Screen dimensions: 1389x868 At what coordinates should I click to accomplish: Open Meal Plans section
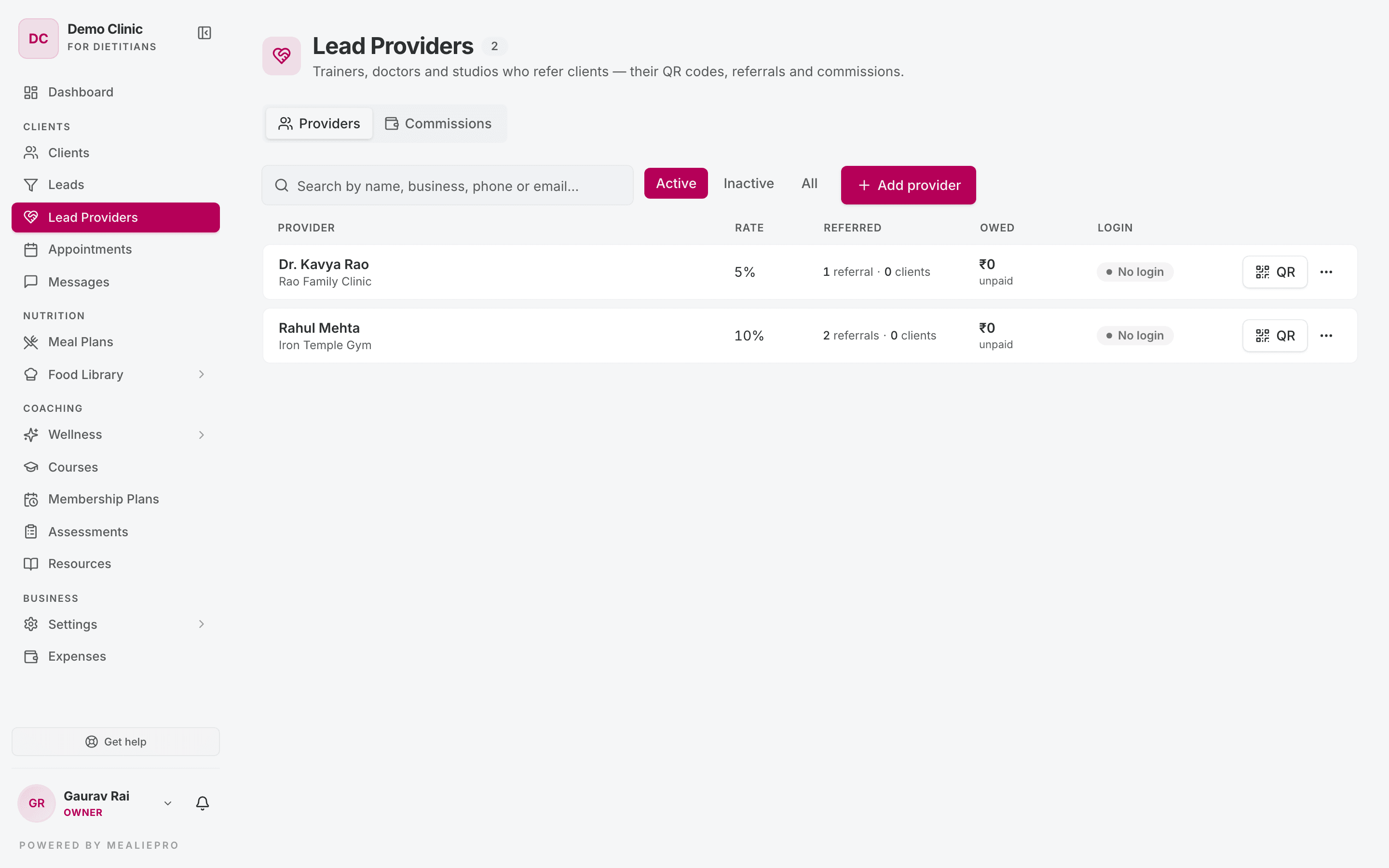[115, 341]
